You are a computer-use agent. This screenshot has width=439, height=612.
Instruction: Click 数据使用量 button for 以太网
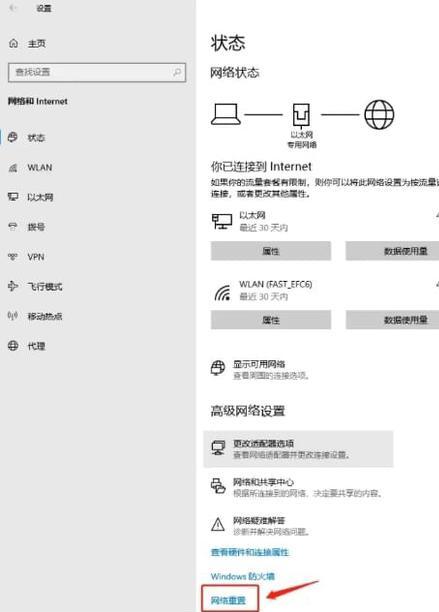coord(392,251)
